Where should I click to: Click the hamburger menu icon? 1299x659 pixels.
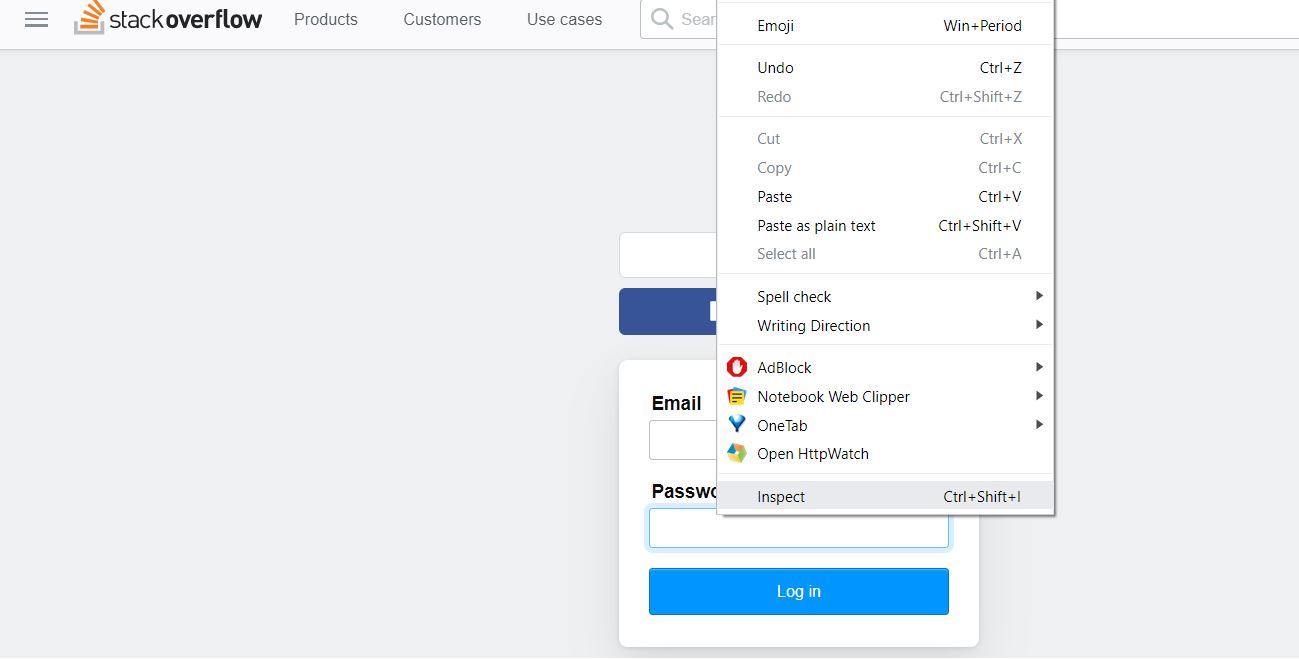36,20
